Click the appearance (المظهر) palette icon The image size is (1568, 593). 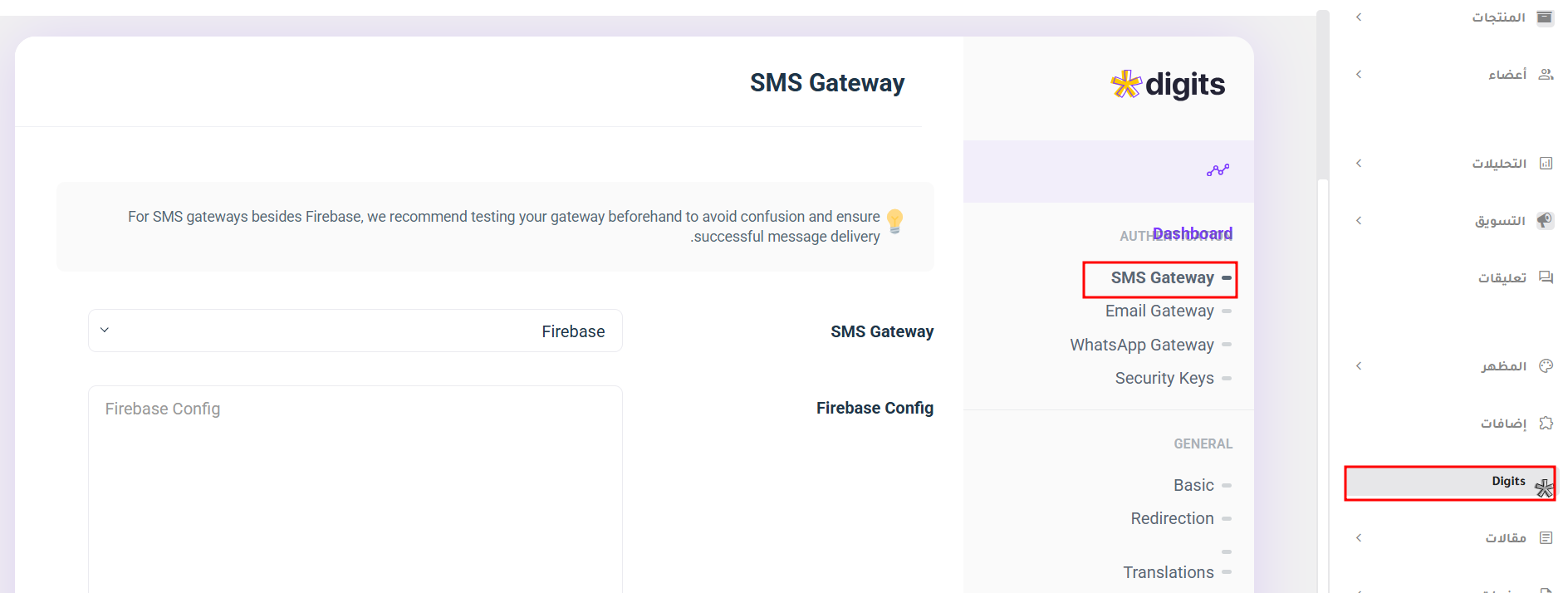(x=1546, y=366)
